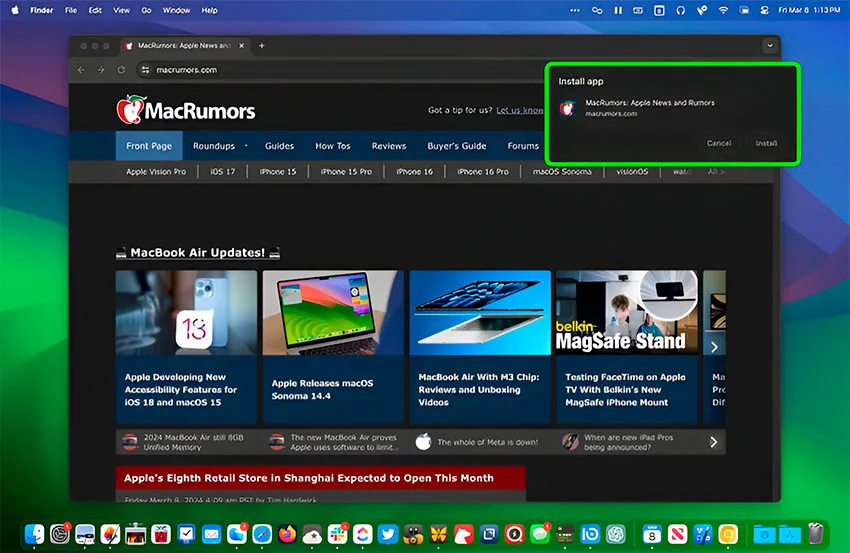Open the iPhone 16 Pro topic link
850x553 pixels.
pyautogui.click(x=483, y=171)
